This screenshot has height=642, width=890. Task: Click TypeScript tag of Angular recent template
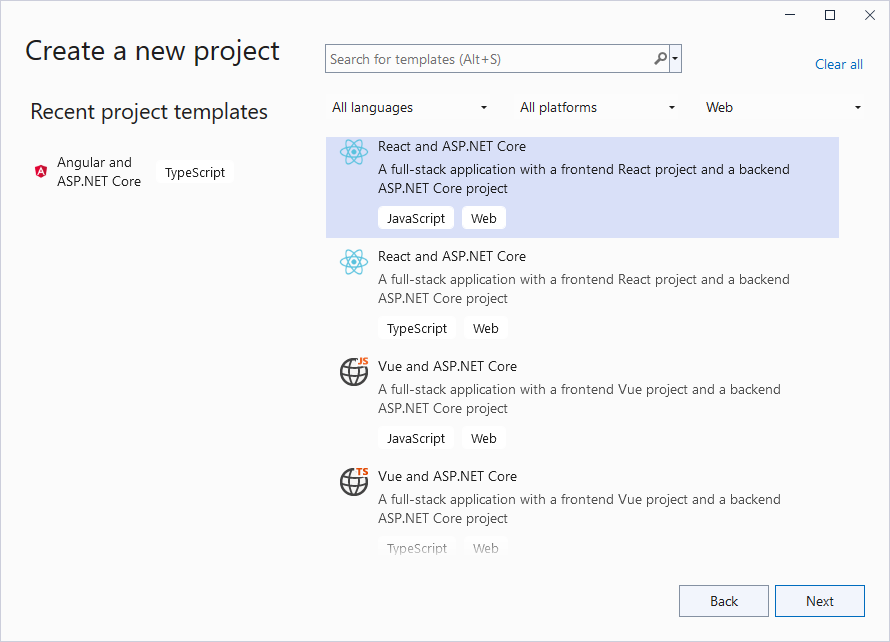(195, 172)
